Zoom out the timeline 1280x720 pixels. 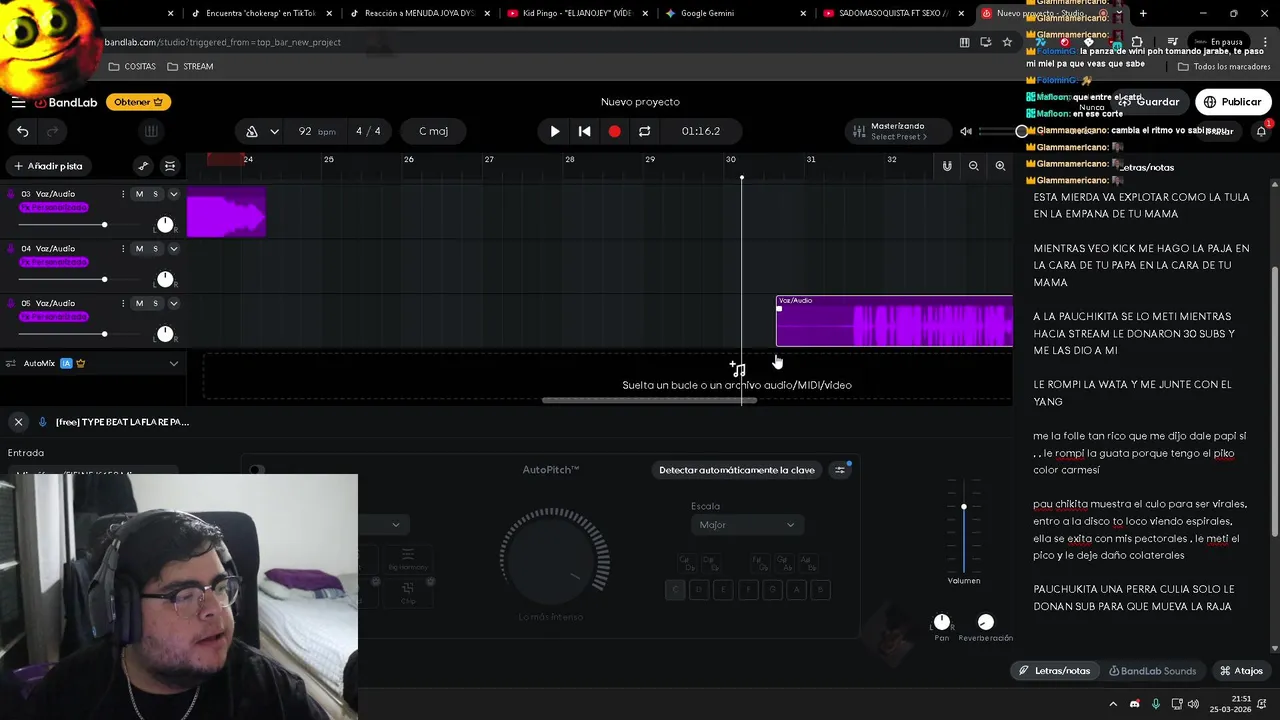973,166
